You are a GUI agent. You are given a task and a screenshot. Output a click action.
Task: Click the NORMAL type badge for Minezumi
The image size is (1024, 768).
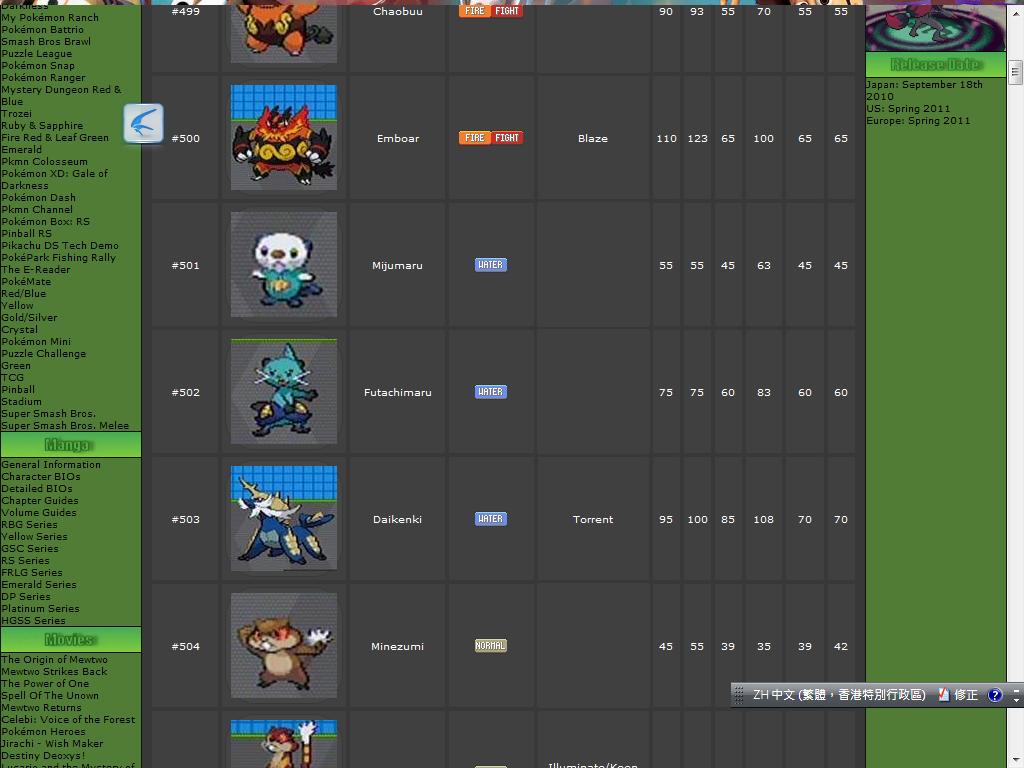pos(490,646)
